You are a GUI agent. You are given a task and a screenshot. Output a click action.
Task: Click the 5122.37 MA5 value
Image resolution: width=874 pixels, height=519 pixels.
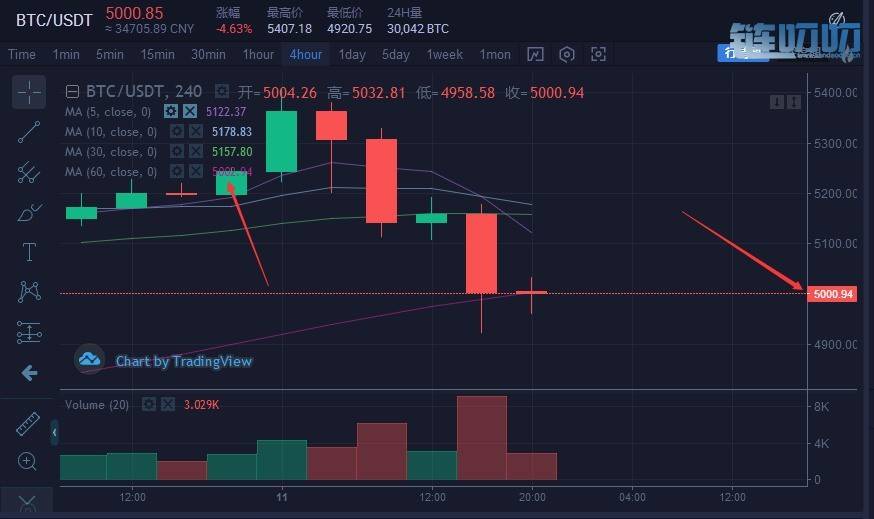[226, 112]
